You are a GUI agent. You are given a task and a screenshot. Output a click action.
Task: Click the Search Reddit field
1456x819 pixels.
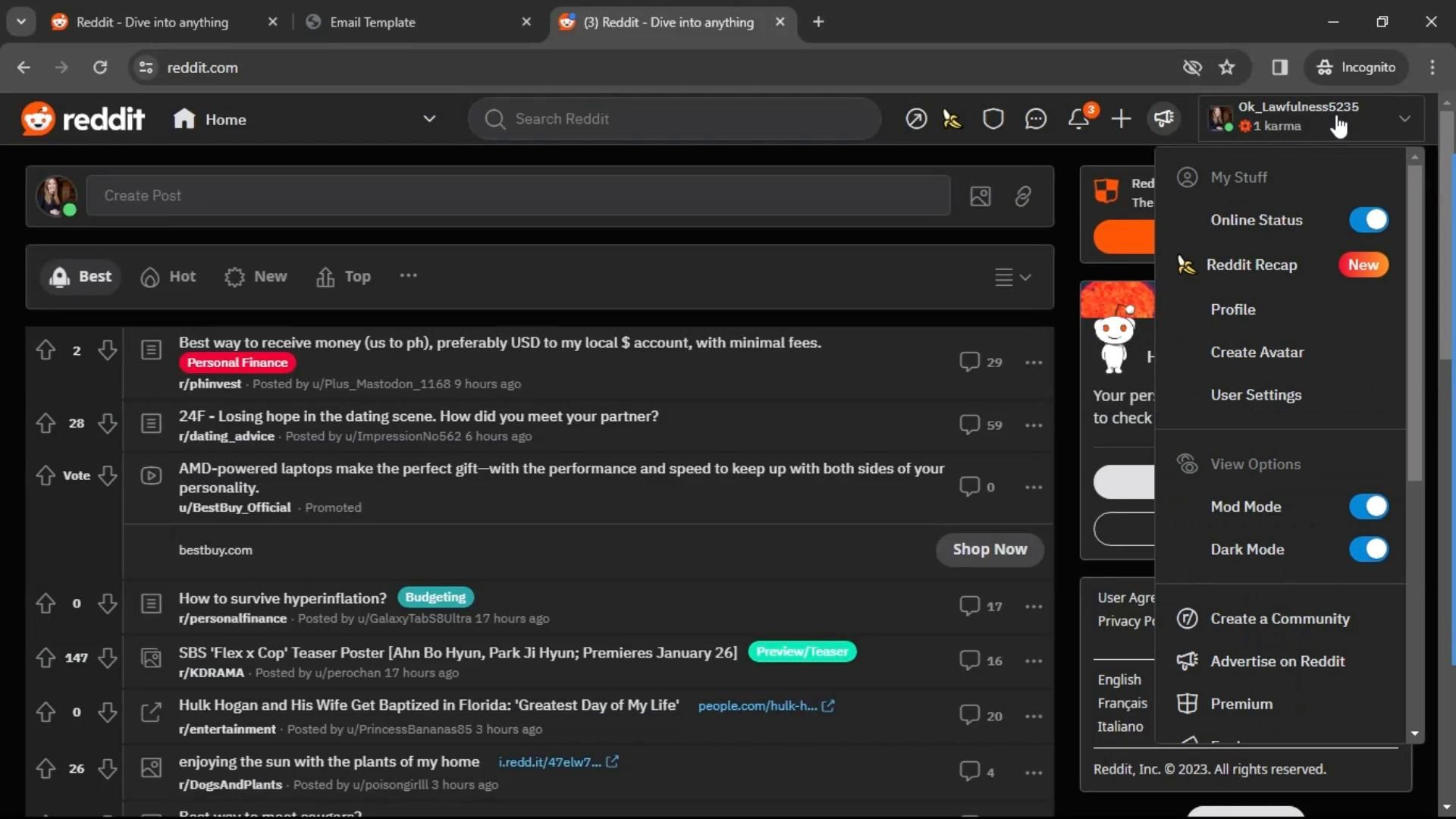click(674, 119)
